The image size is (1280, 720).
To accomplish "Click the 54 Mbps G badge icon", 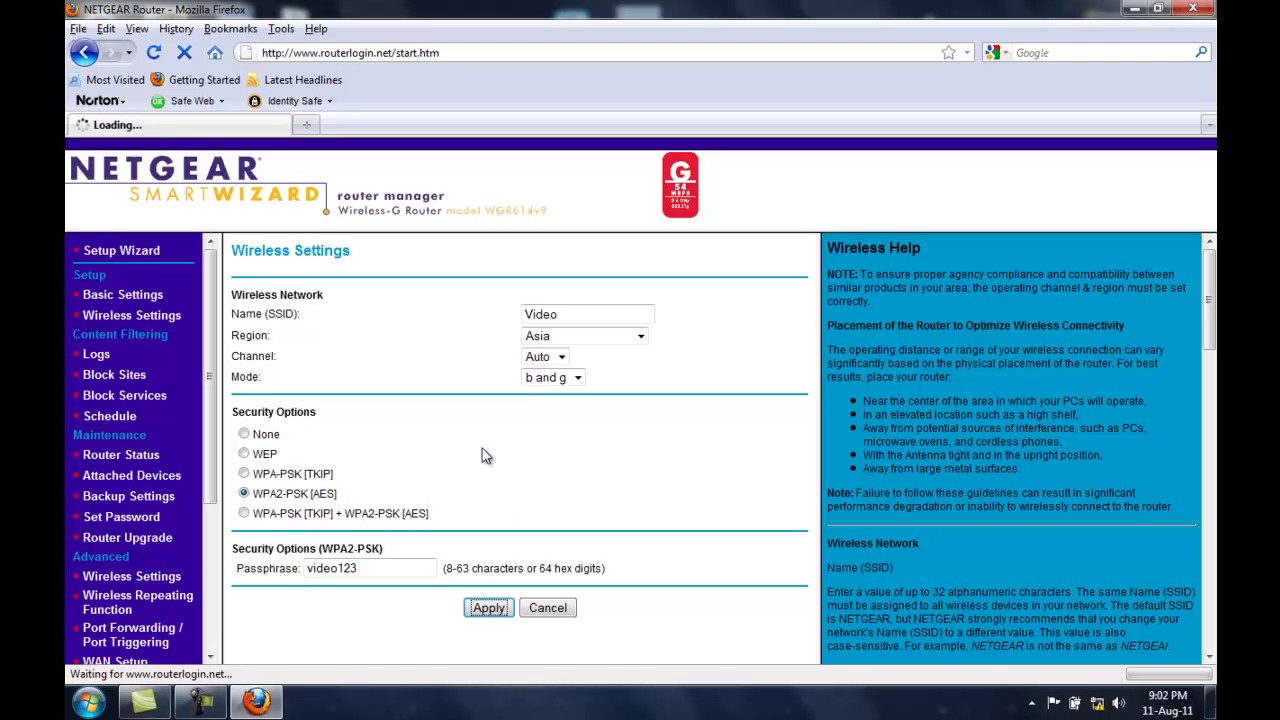I will 680,185.
